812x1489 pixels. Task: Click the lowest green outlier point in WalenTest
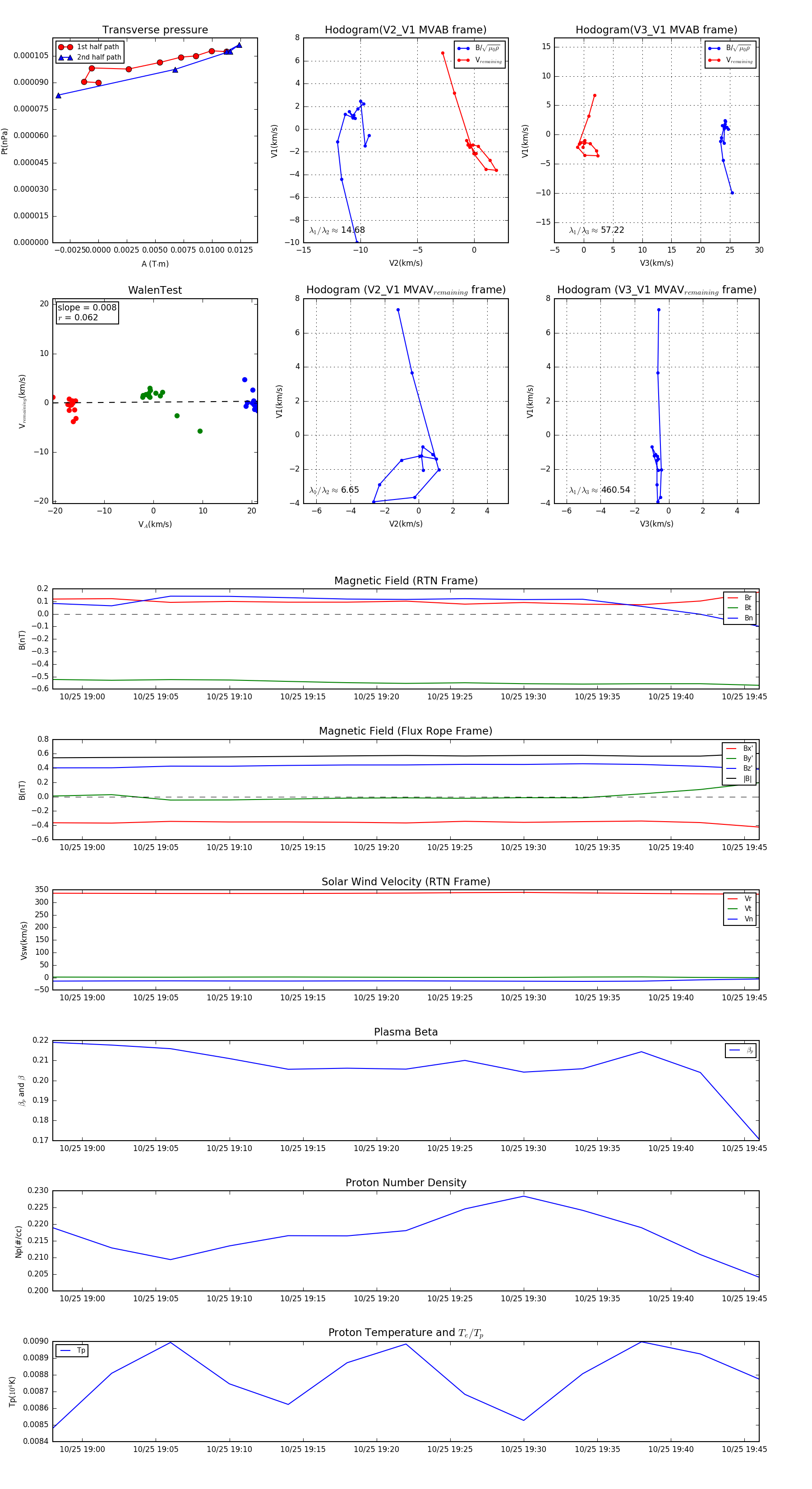pyautogui.click(x=200, y=431)
